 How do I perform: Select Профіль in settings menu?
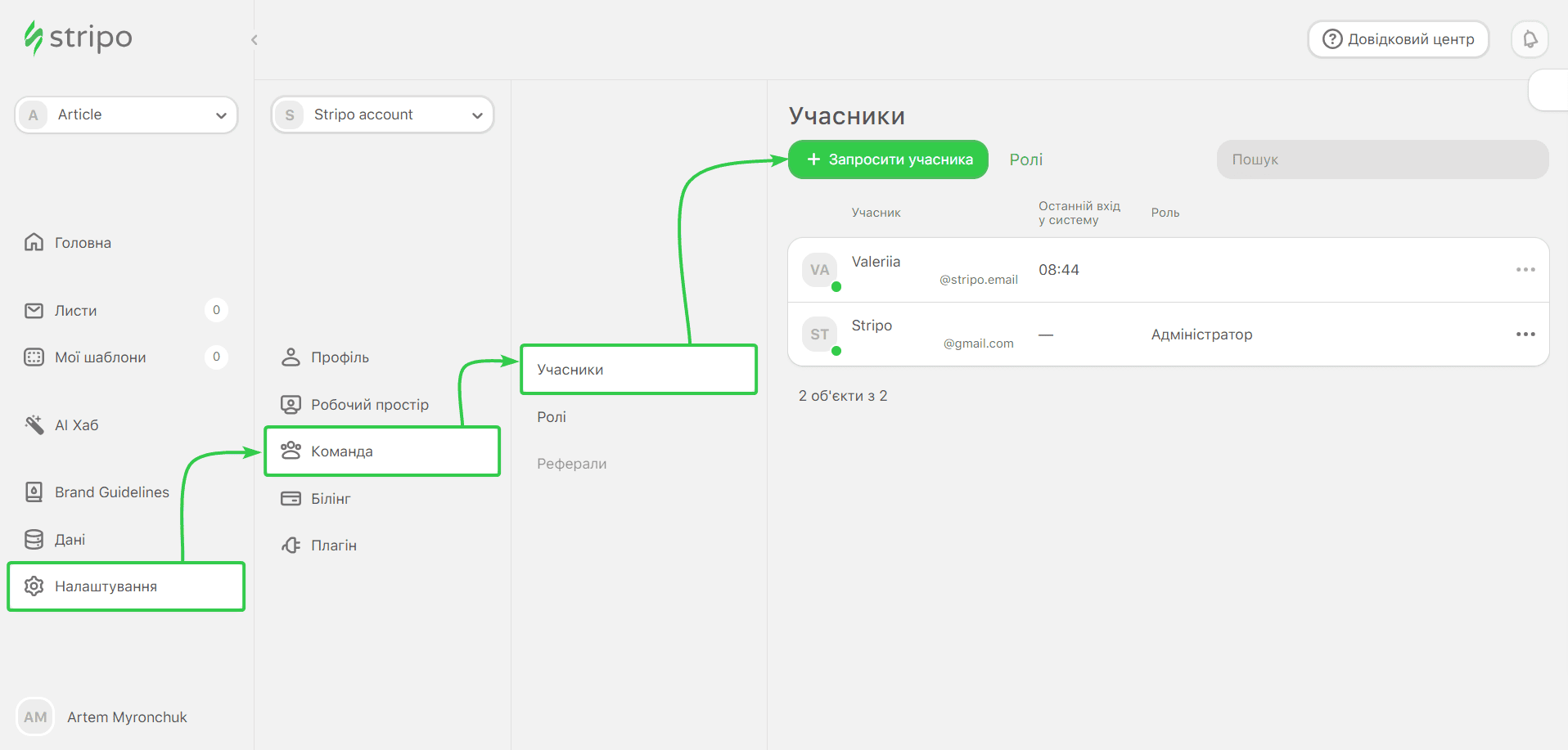(x=340, y=357)
